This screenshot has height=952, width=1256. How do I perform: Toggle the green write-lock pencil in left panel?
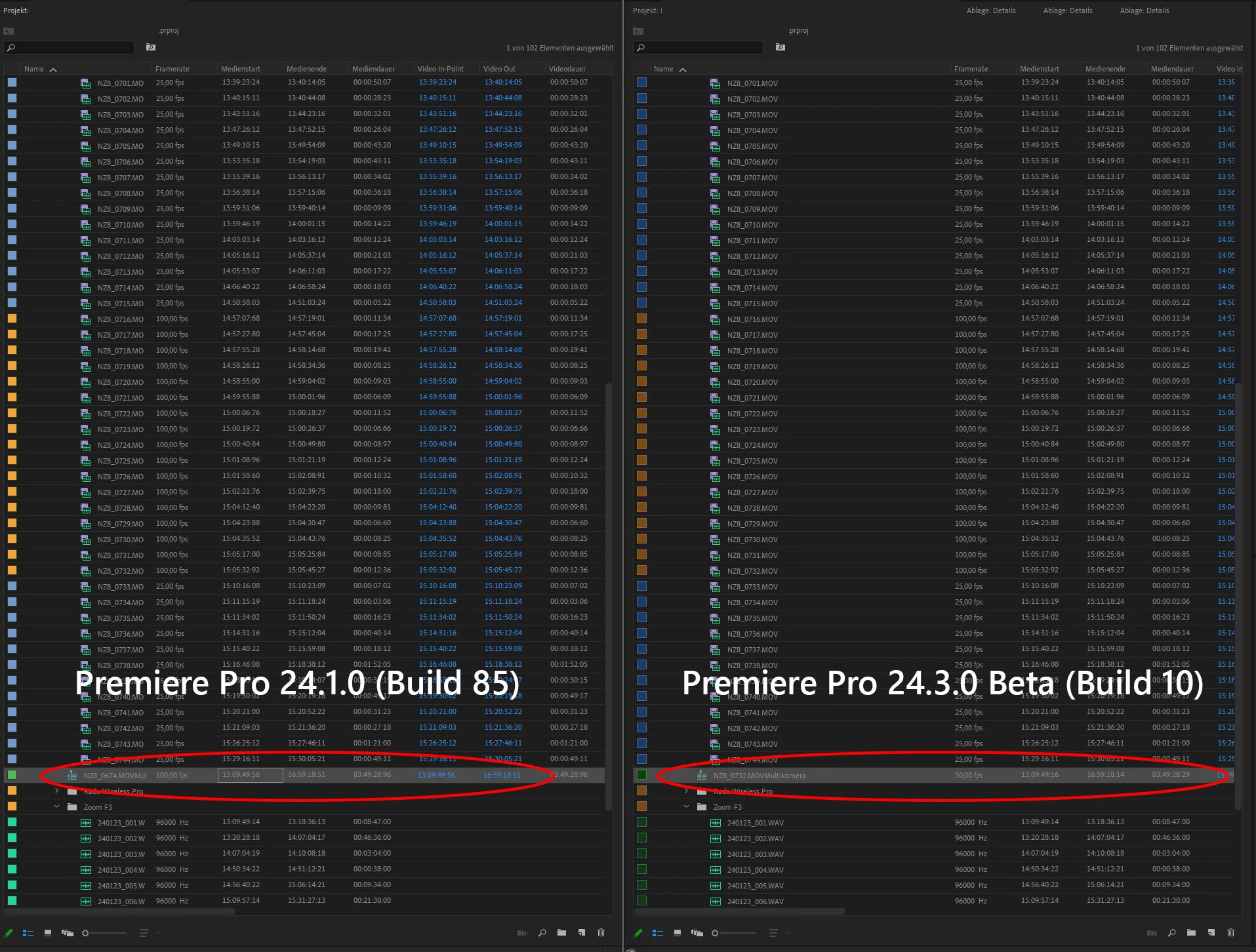9,933
